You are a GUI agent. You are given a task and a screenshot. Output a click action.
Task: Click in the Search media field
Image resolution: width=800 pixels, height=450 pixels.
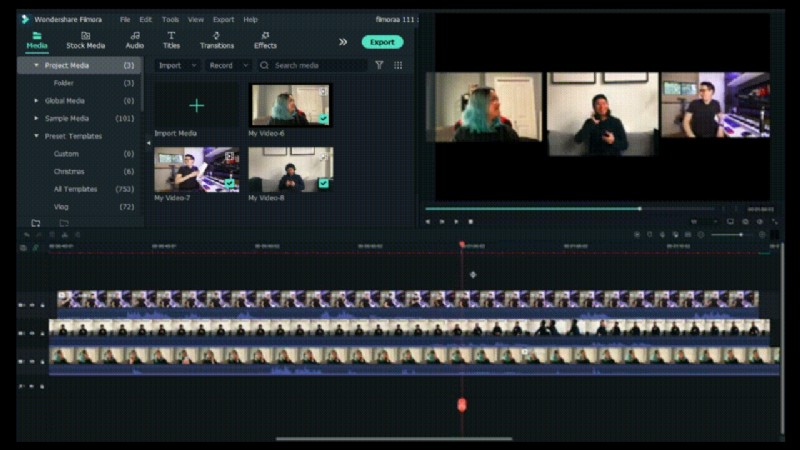312,65
